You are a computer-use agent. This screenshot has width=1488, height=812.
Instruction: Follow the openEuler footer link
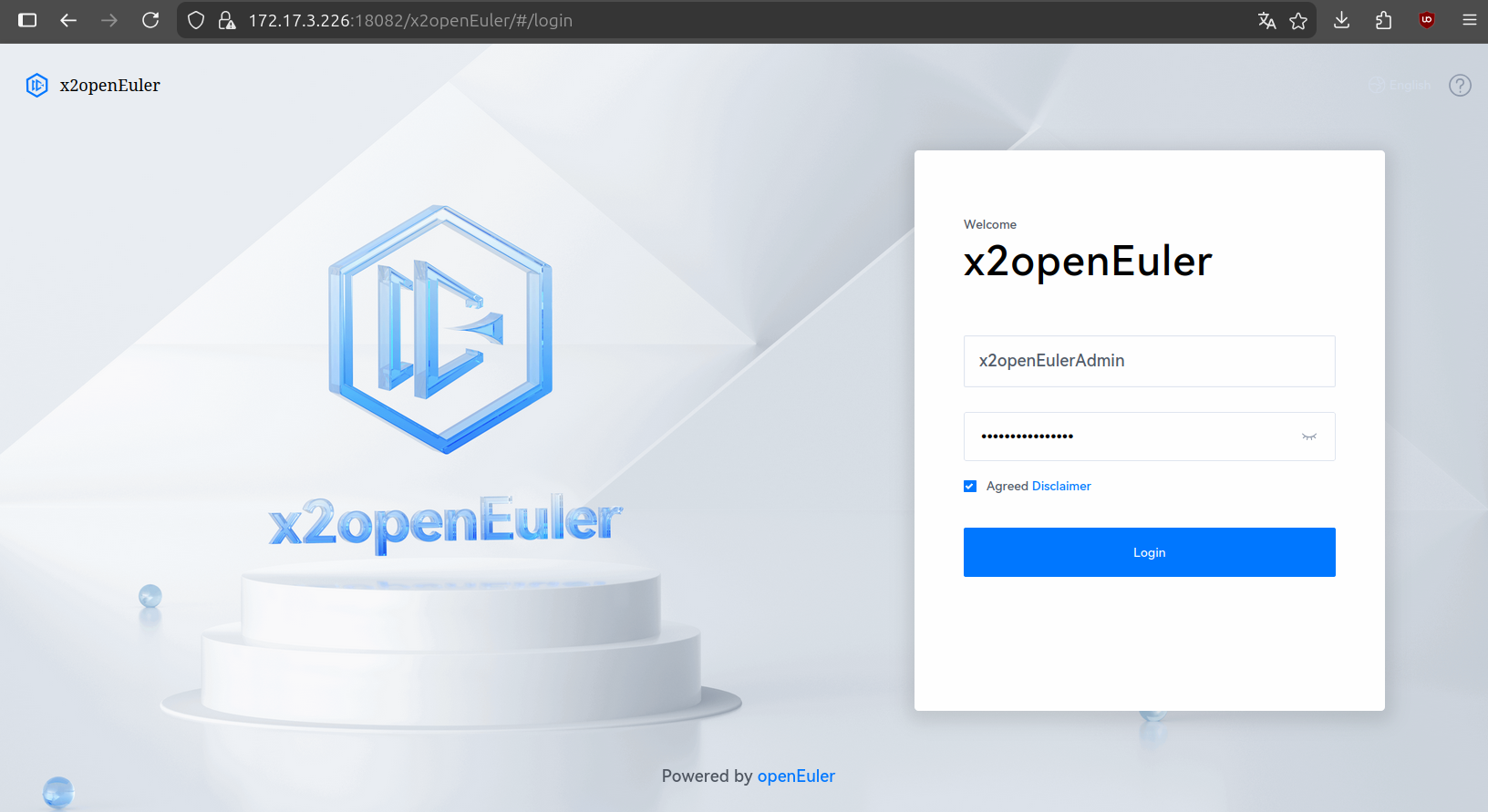pos(795,776)
